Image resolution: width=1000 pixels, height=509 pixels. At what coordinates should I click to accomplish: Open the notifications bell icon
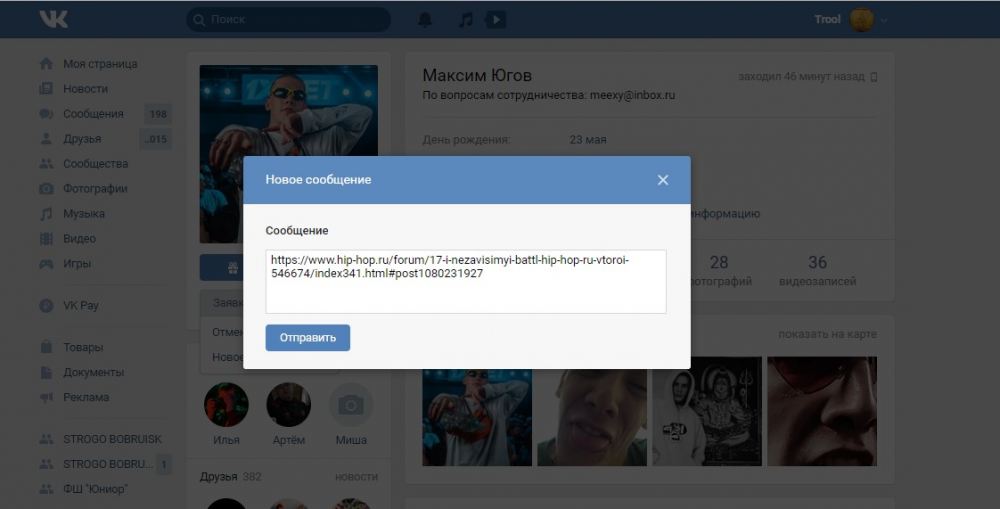(x=425, y=20)
